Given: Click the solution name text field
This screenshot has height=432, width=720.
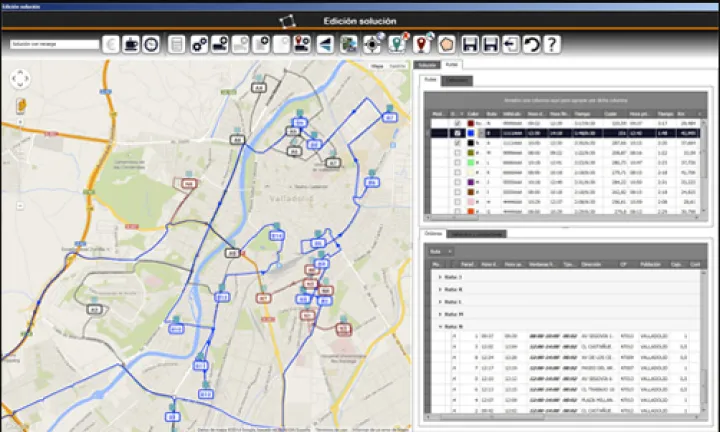Looking at the screenshot, I should coord(54,44).
